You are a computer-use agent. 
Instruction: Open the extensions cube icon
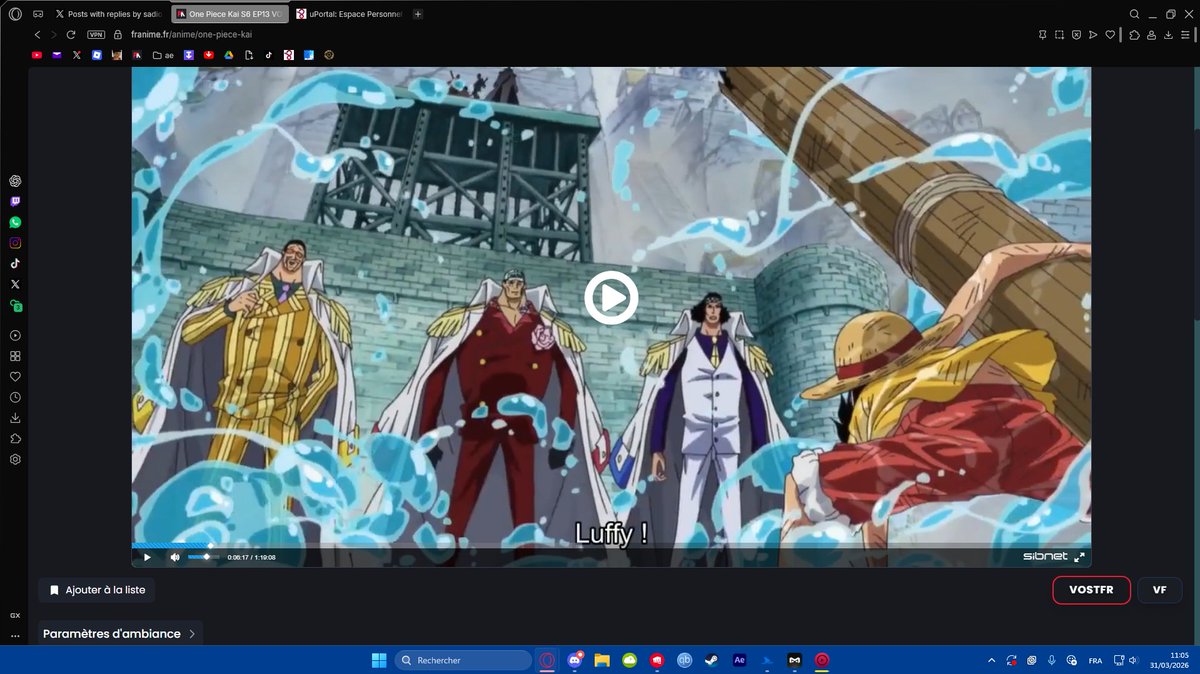tap(1134, 34)
